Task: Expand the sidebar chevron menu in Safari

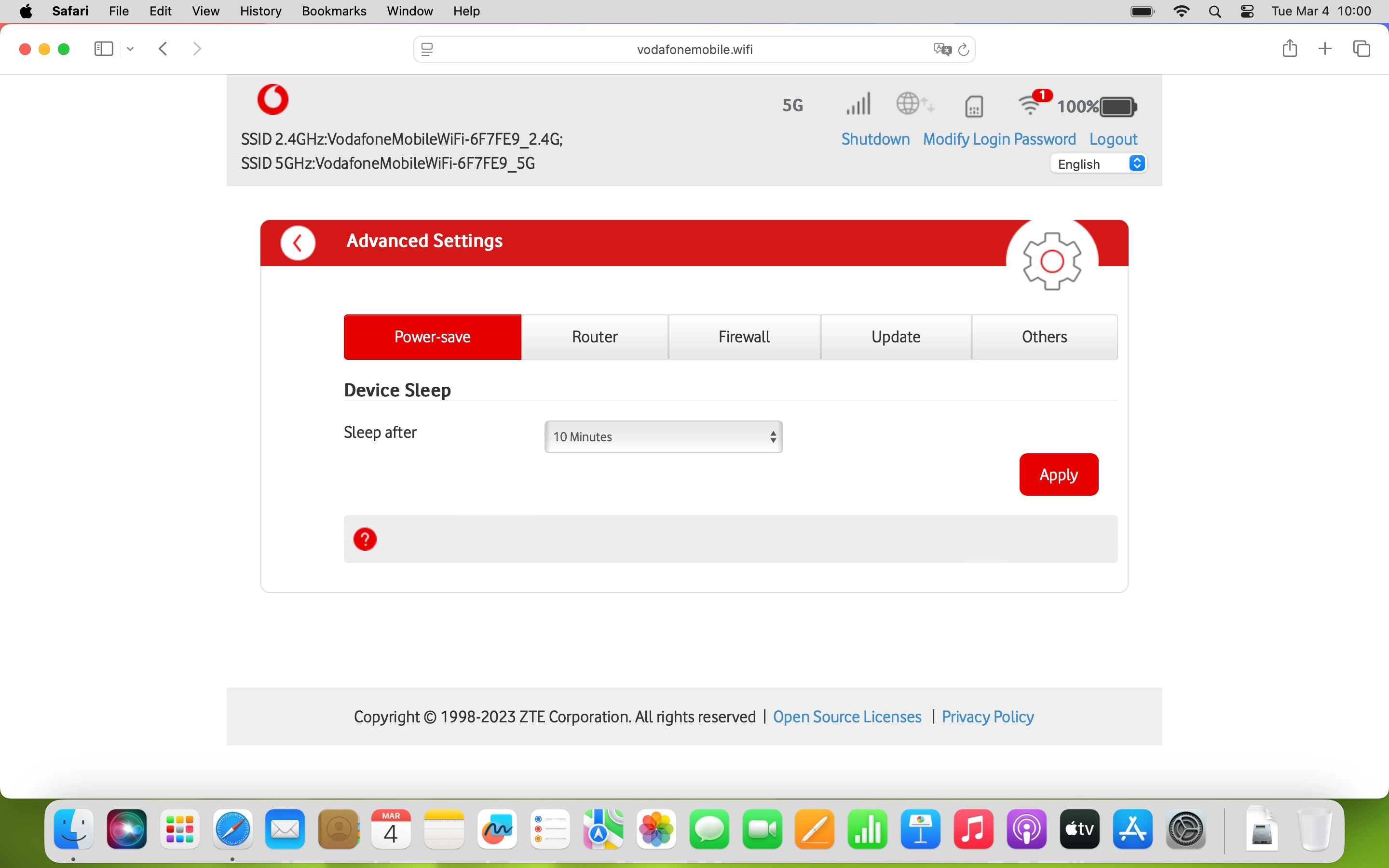Action: (130, 49)
